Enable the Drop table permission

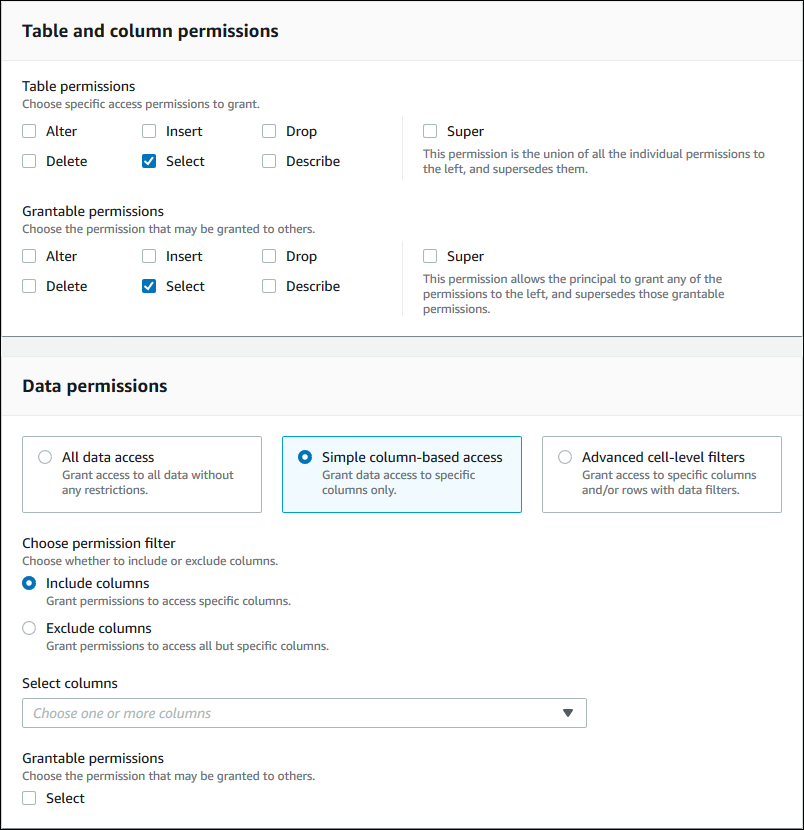[x=268, y=131]
